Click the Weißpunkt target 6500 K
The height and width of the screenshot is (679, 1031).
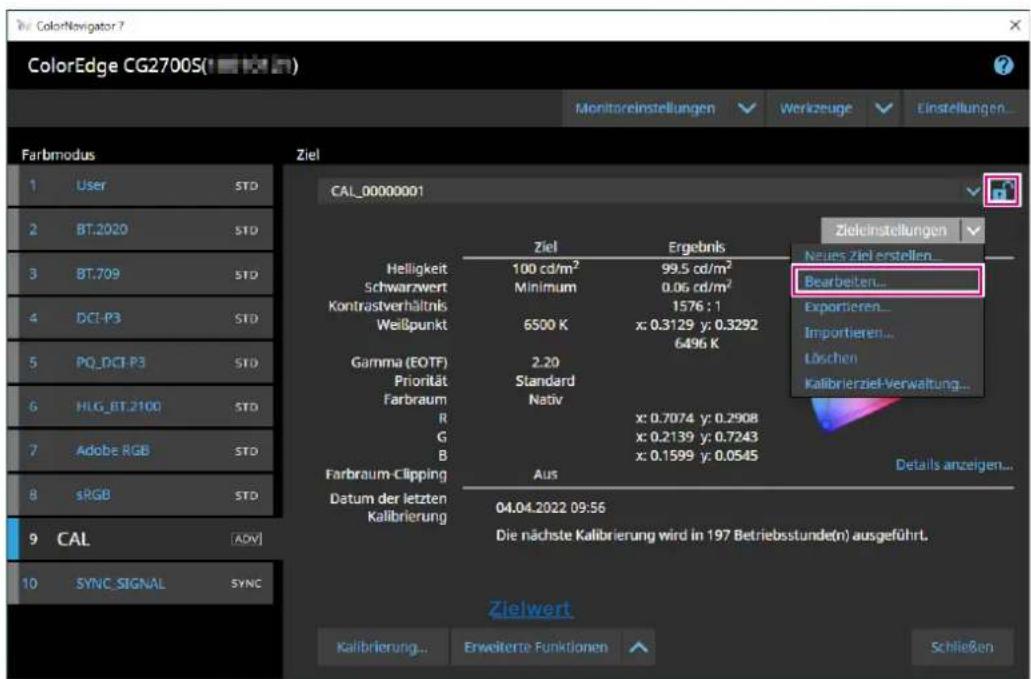(x=545, y=325)
